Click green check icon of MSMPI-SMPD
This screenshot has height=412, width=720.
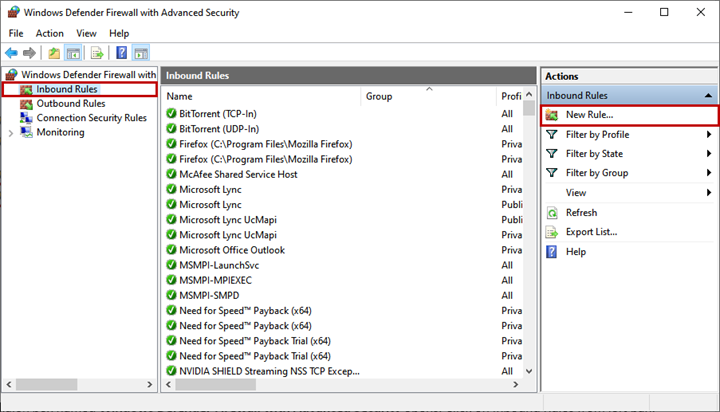point(171,295)
